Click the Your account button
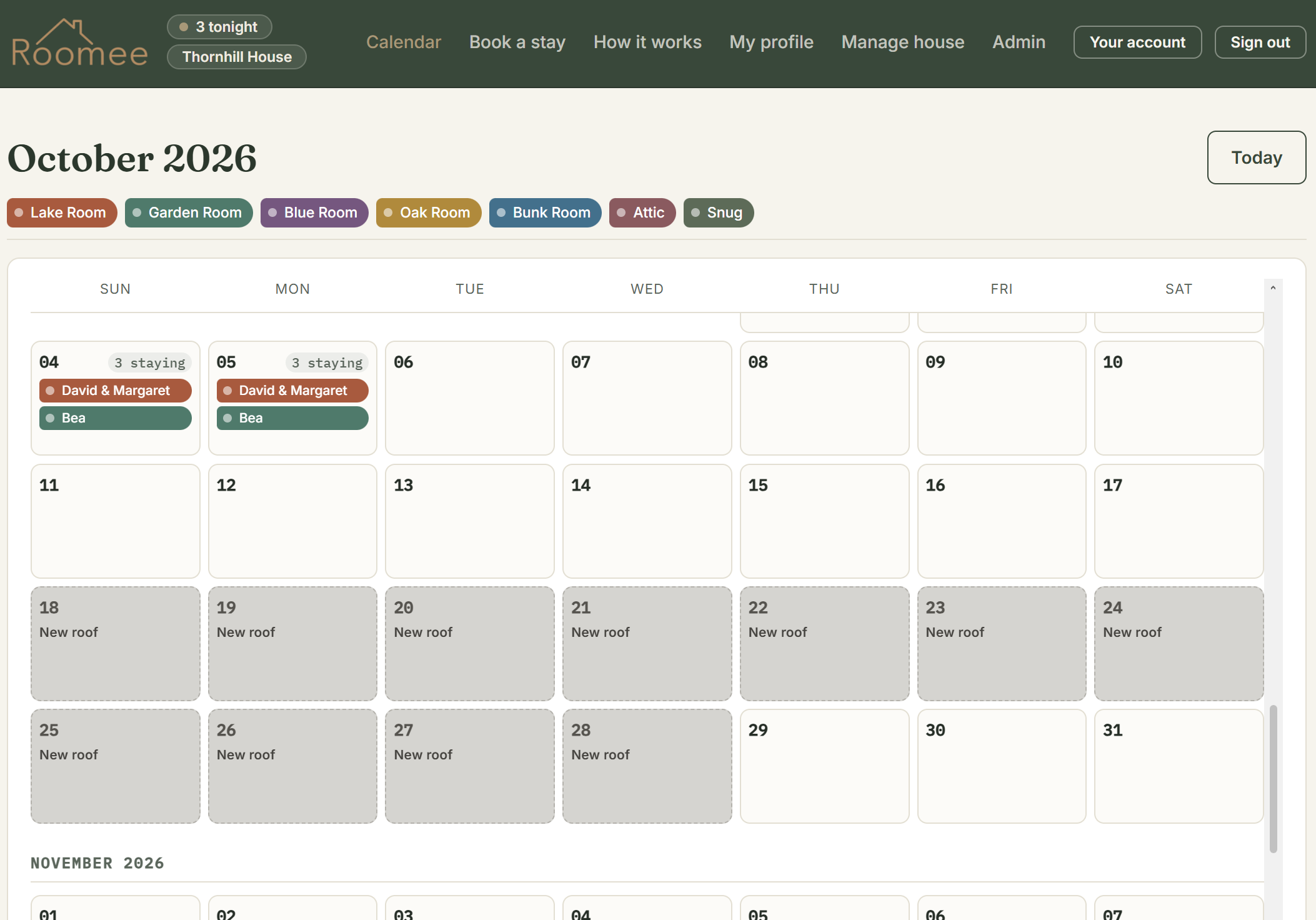 pyautogui.click(x=1137, y=42)
